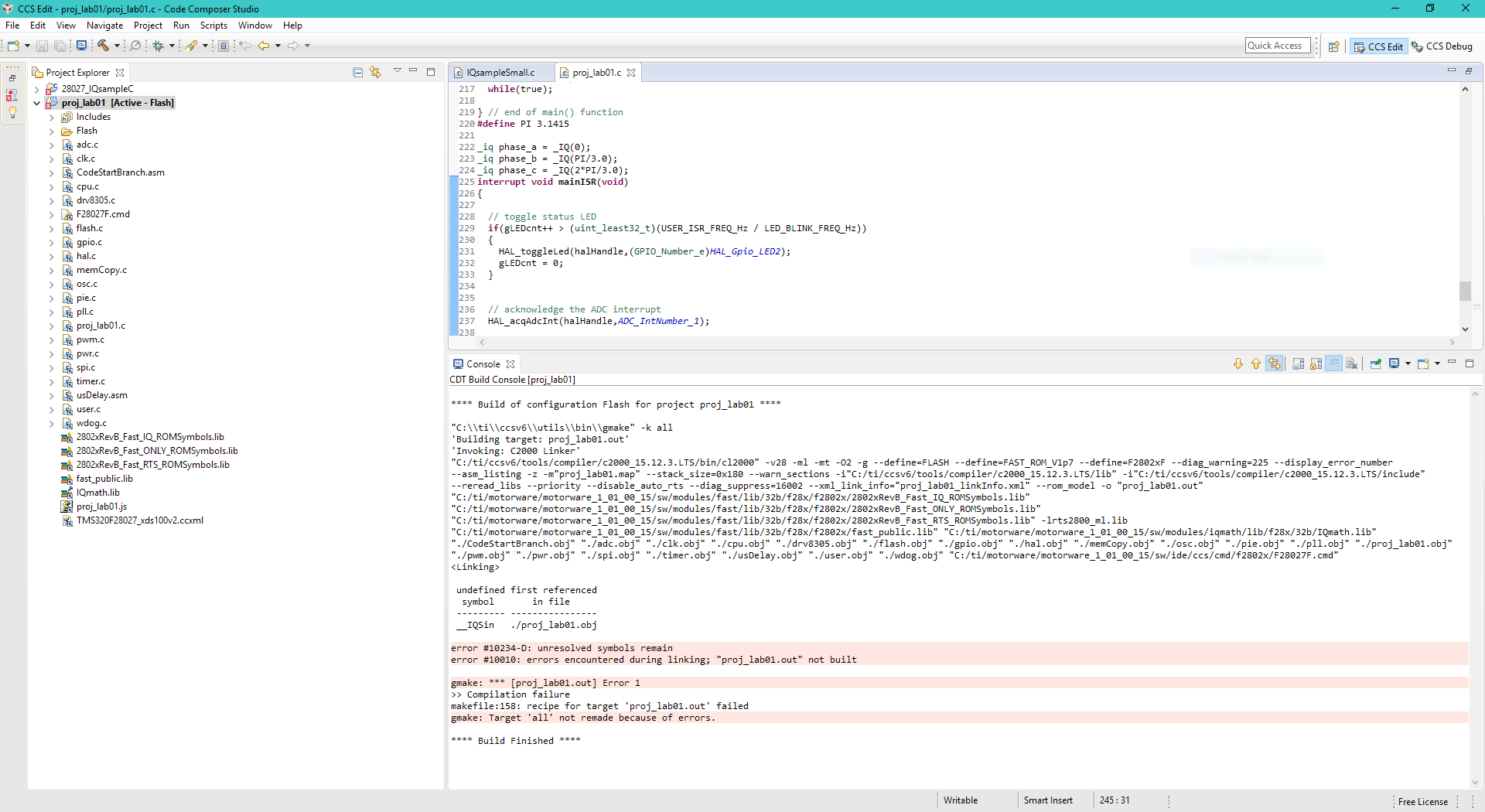1485x812 pixels.
Task: Open the Open Console dropdown arrow
Action: click(1437, 363)
